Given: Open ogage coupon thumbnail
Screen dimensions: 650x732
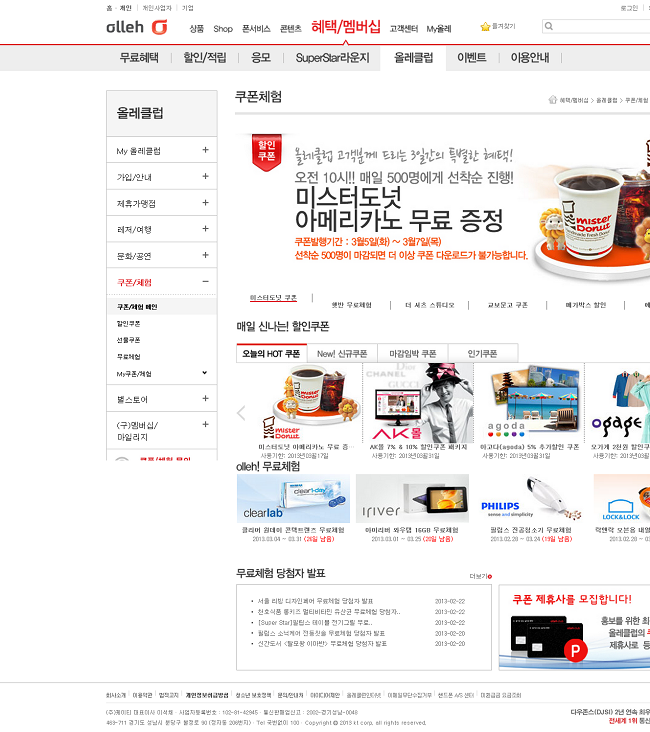Looking at the screenshot, I should coord(620,403).
